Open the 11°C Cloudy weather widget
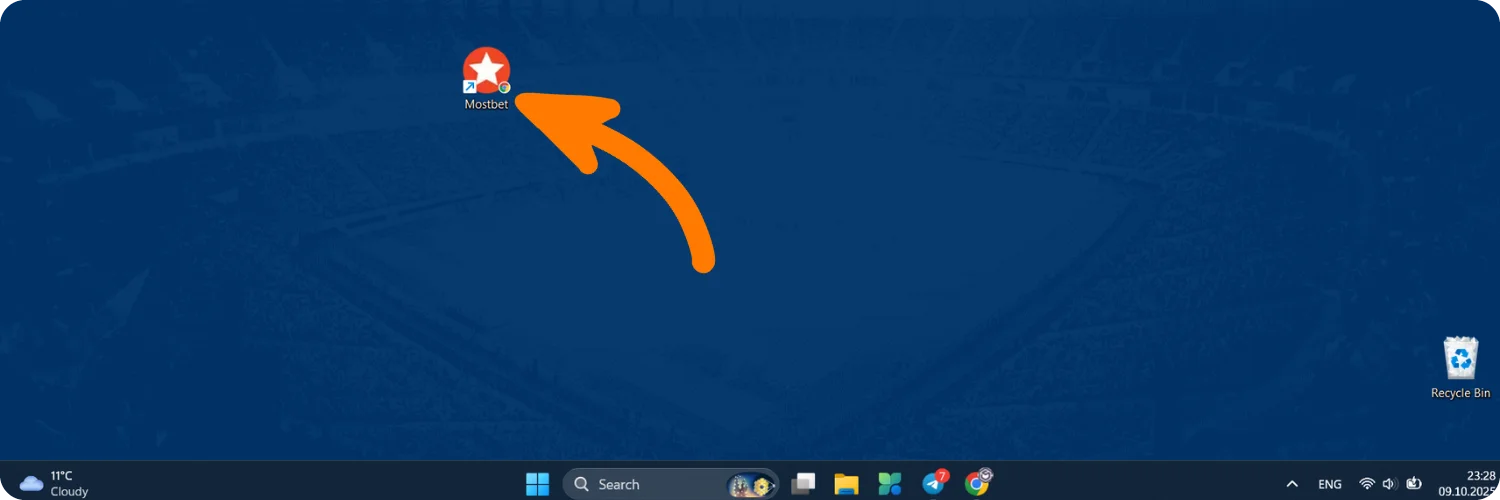 pos(55,484)
